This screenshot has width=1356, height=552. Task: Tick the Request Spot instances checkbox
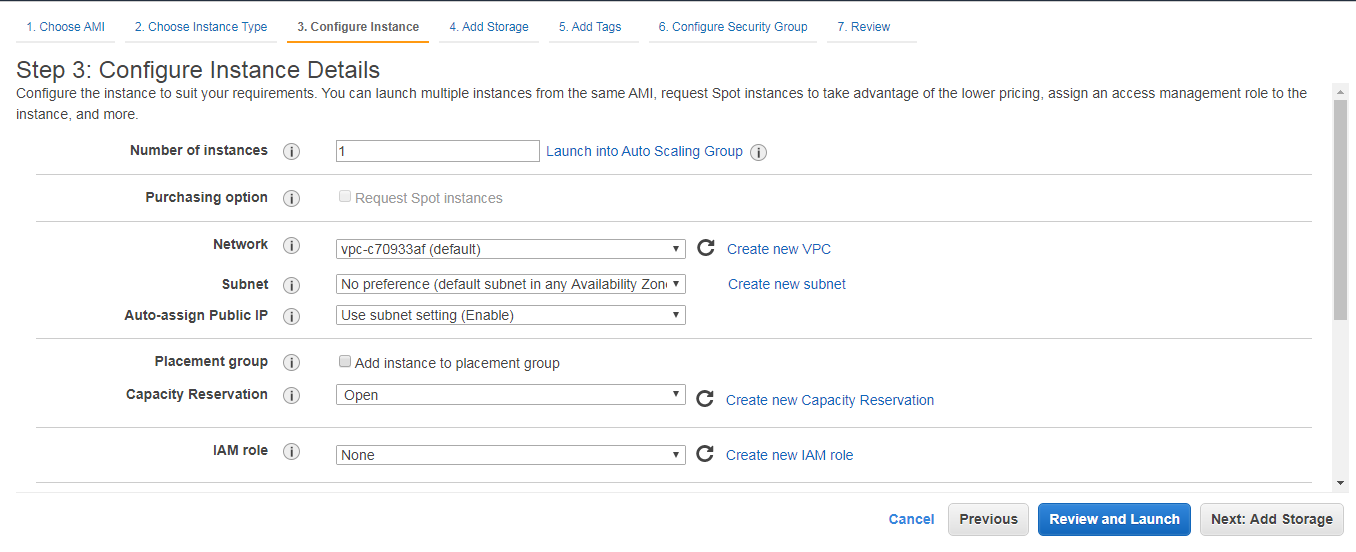[345, 197]
